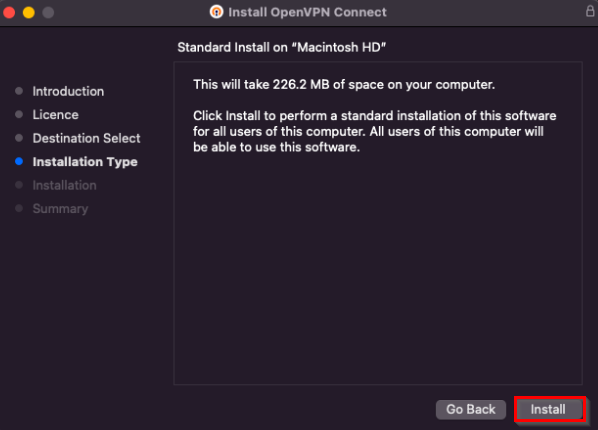Image resolution: width=598 pixels, height=430 pixels.
Task: Click the Licence step bullet dot
Action: 19,114
